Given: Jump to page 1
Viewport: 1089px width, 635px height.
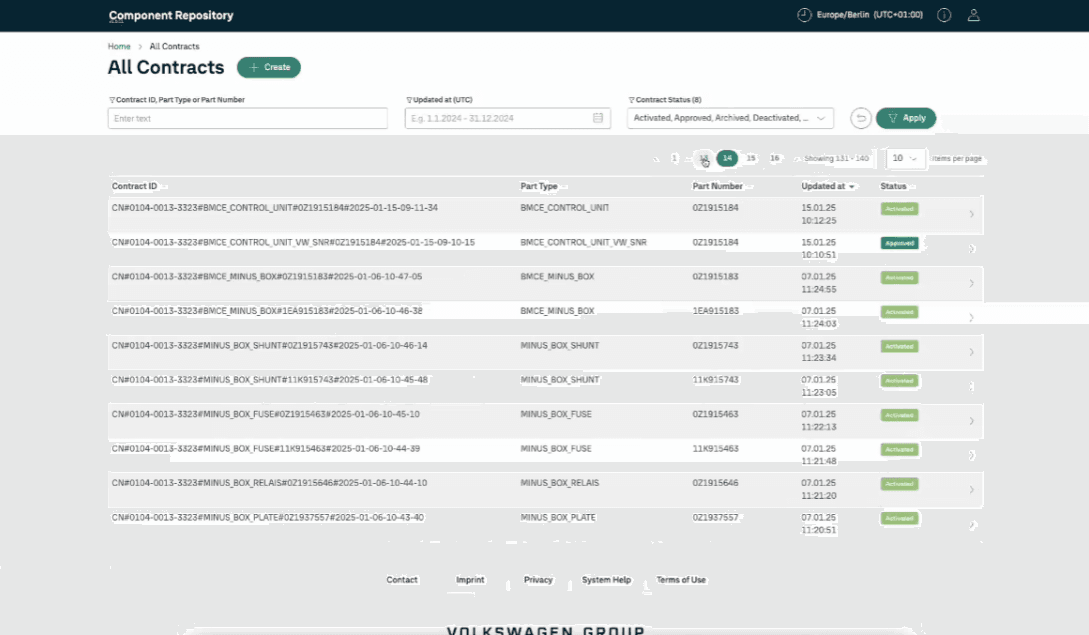Looking at the screenshot, I should pos(675,158).
